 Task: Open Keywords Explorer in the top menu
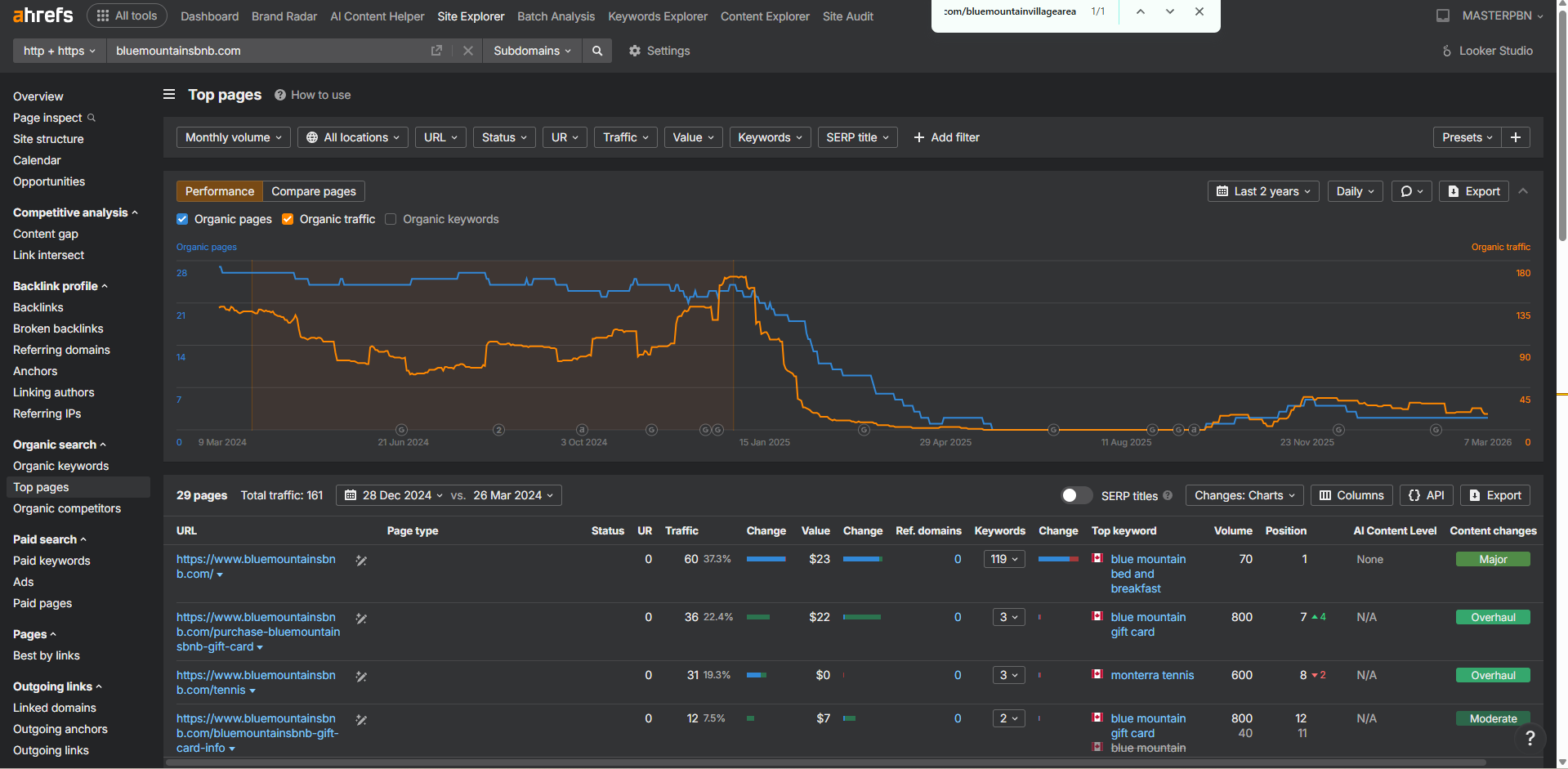[658, 16]
